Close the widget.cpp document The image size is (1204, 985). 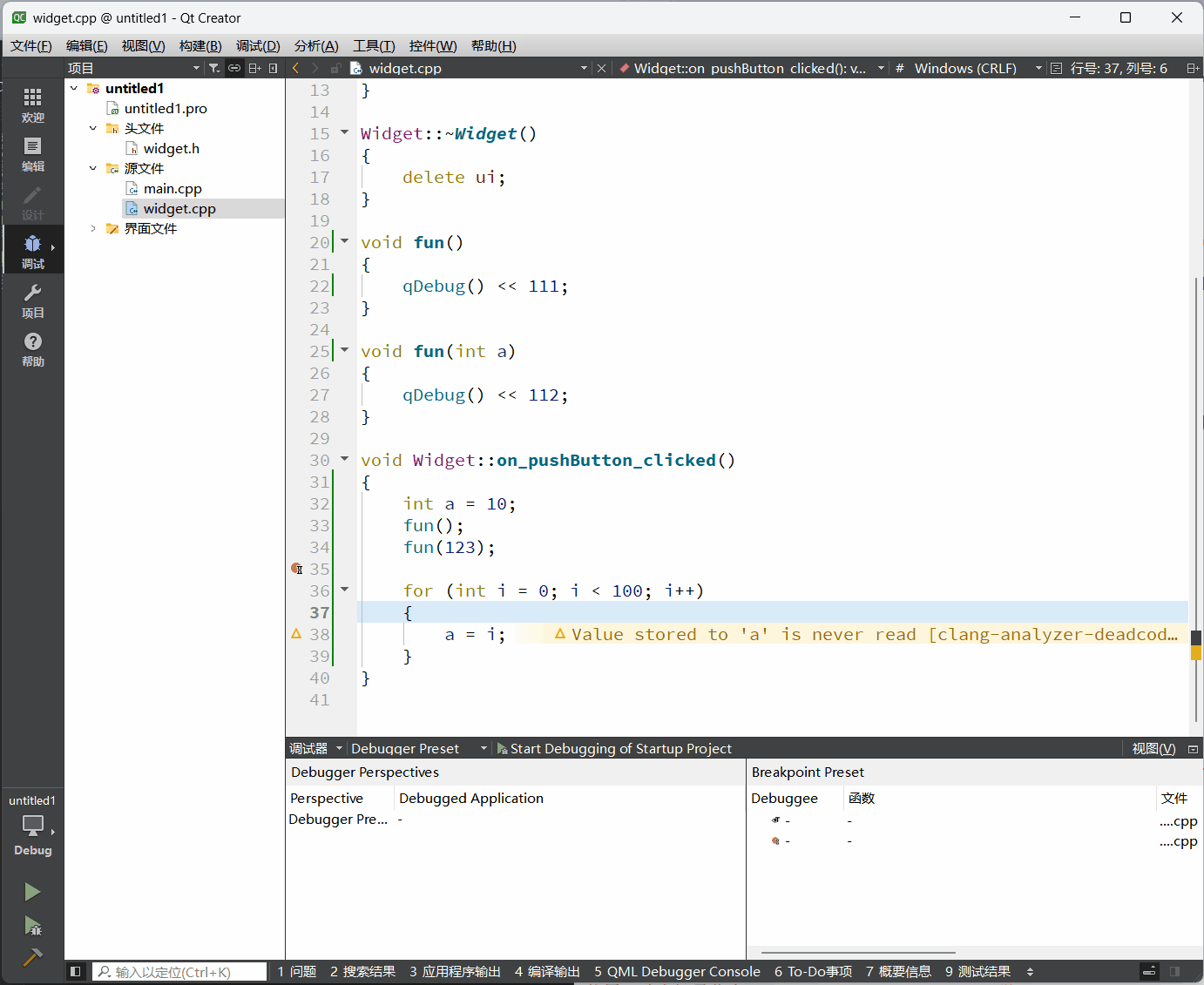[601, 68]
